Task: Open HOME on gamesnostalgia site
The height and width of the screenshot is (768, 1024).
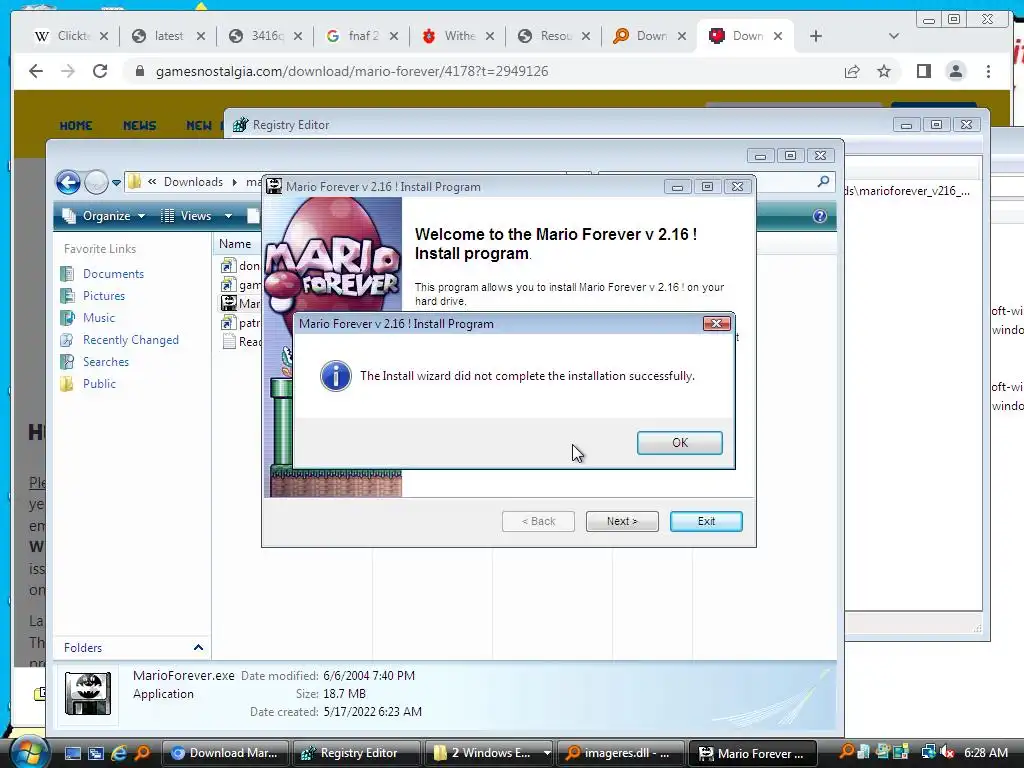Action: click(76, 125)
